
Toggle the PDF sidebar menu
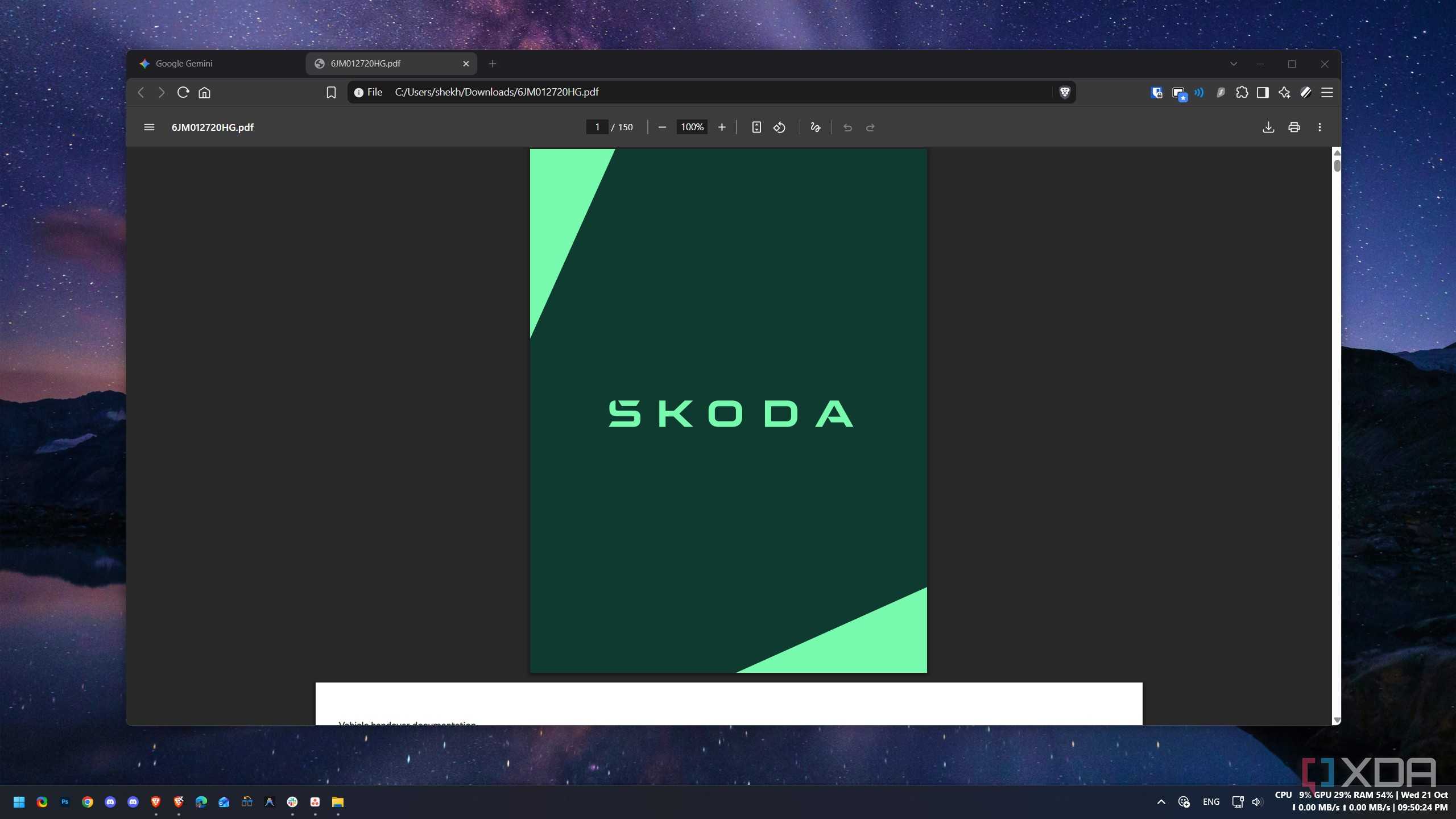click(149, 127)
